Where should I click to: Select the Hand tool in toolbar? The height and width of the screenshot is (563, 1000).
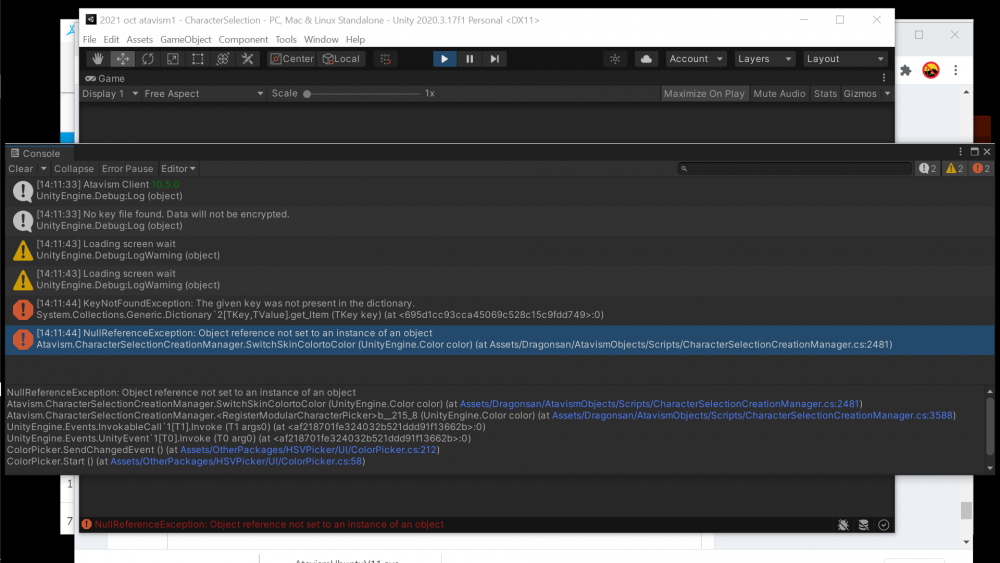pyautogui.click(x=97, y=59)
